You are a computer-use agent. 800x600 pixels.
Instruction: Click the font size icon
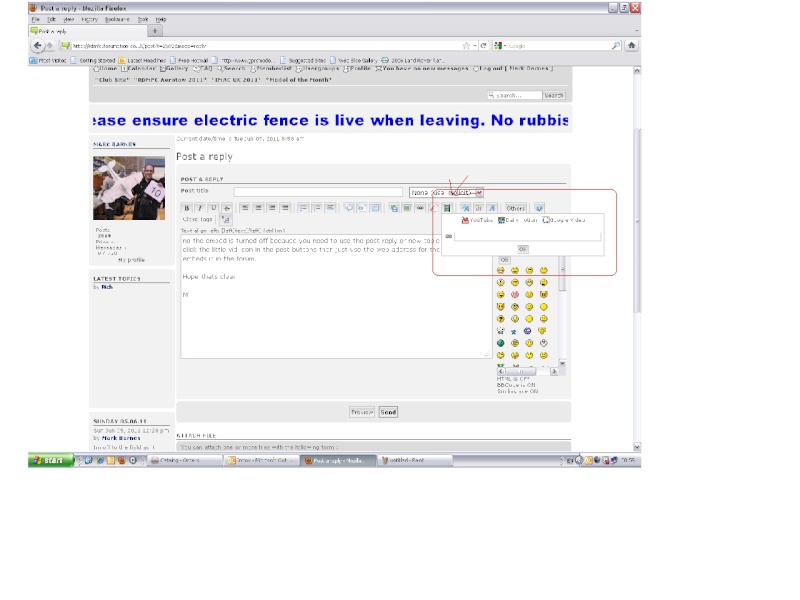click(466, 208)
